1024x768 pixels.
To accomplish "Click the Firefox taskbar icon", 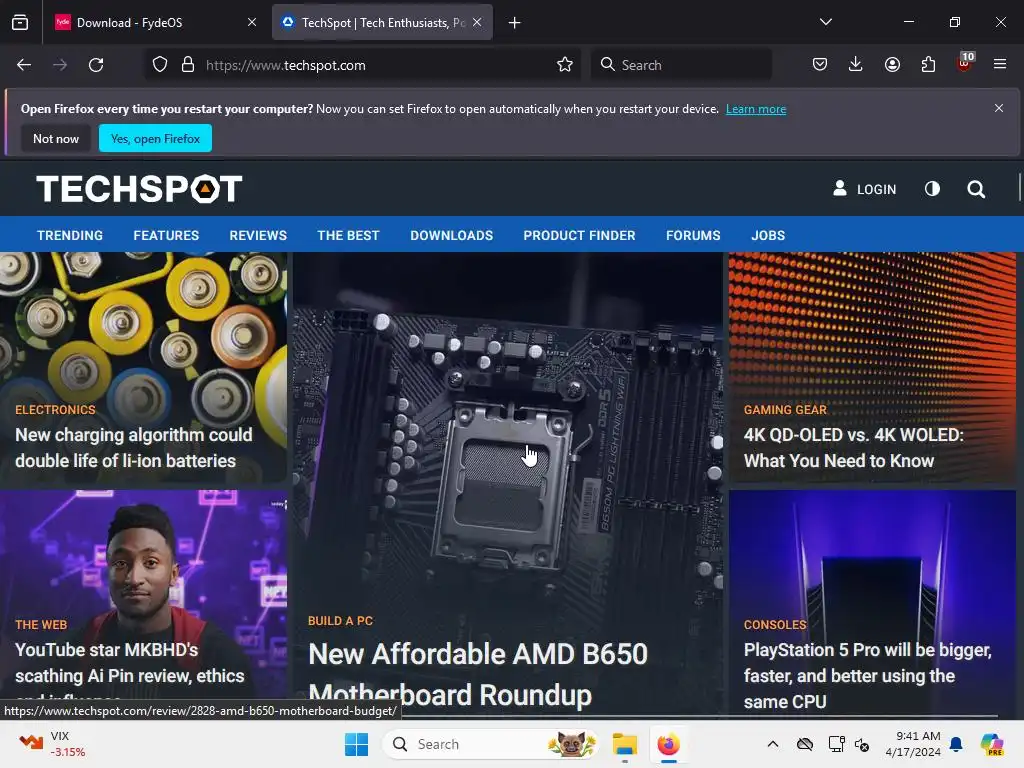I will [x=669, y=744].
